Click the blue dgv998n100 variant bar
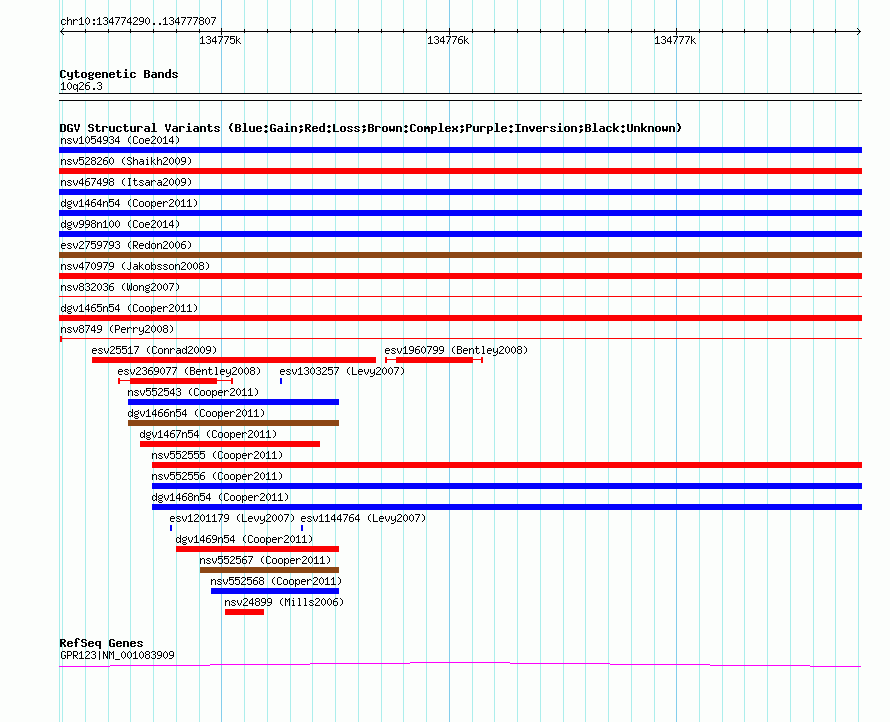The image size is (890, 722). pyautogui.click(x=460, y=234)
